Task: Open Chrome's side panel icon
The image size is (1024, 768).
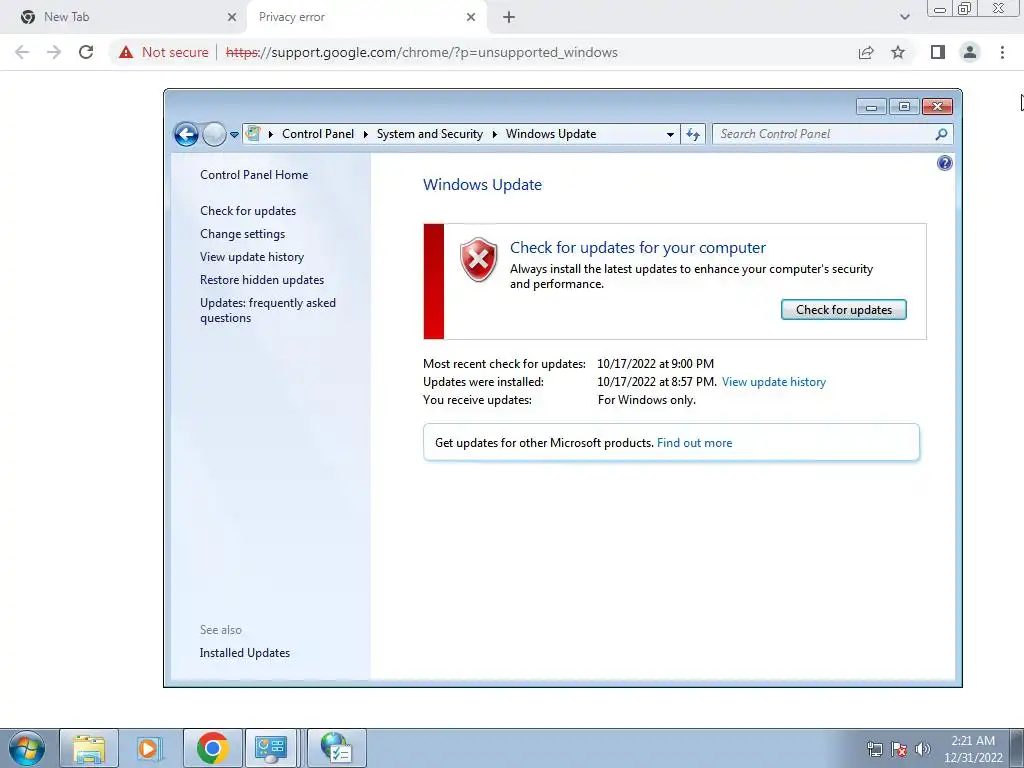Action: coord(938,52)
